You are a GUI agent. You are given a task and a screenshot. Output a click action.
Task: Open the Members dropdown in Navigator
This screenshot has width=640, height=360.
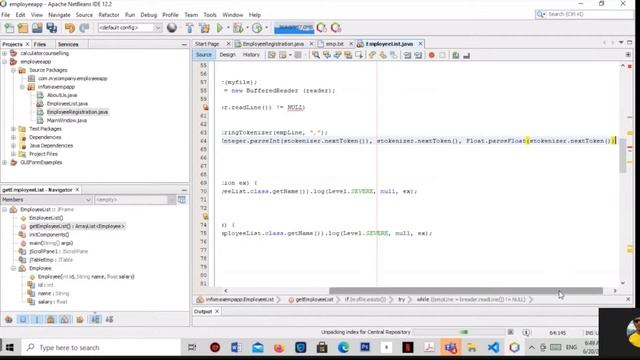(46, 200)
